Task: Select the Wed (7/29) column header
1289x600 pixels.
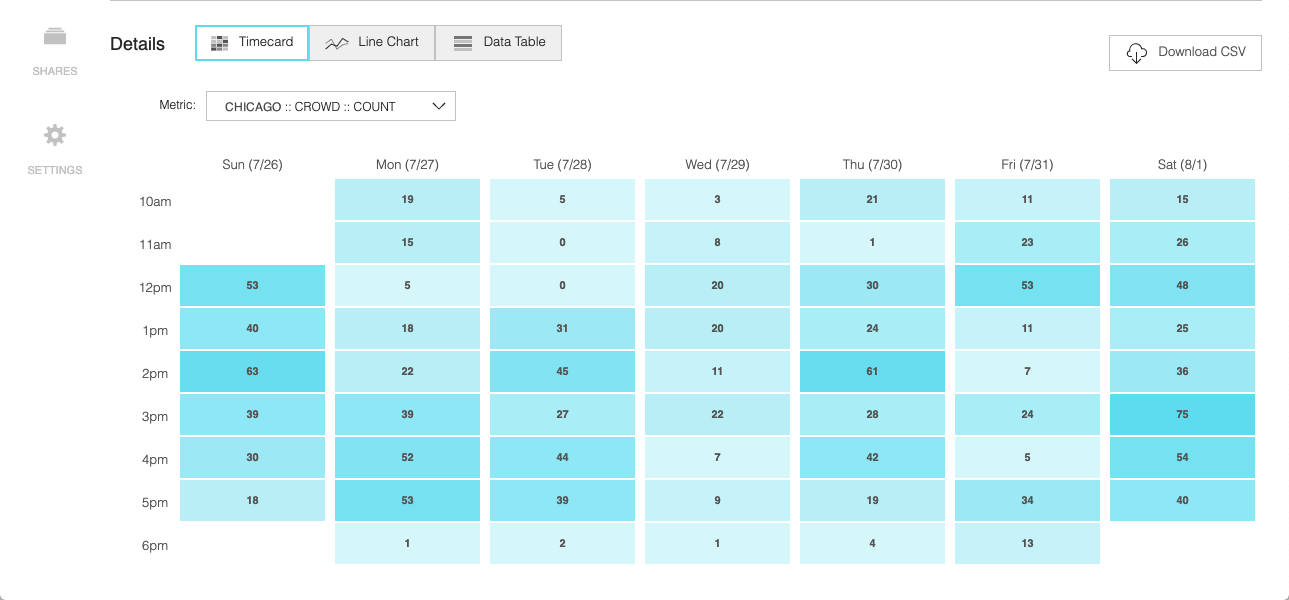Action: point(717,164)
